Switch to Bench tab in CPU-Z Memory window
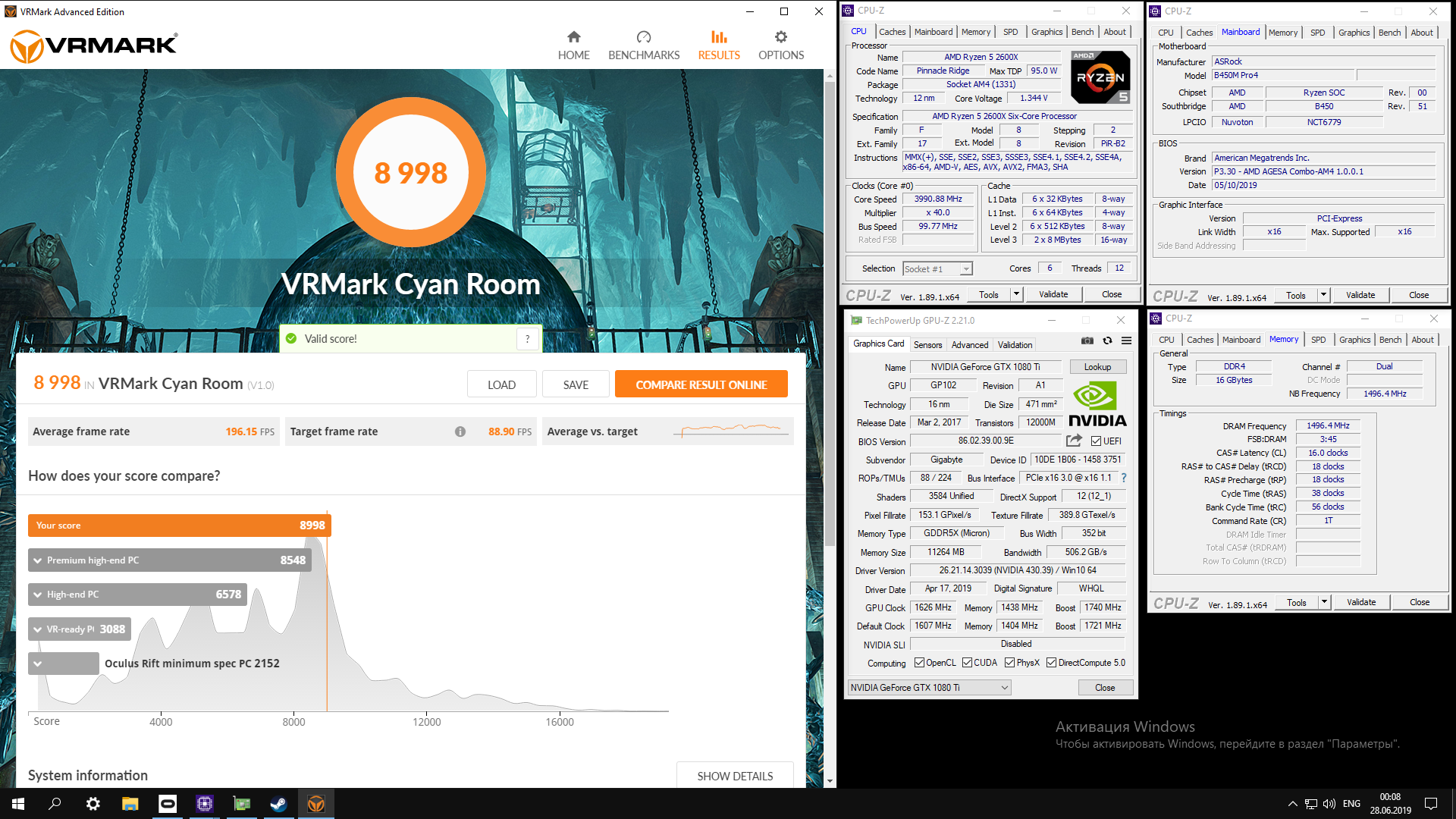Screen dimensions: 1456x819 coord(1390,340)
